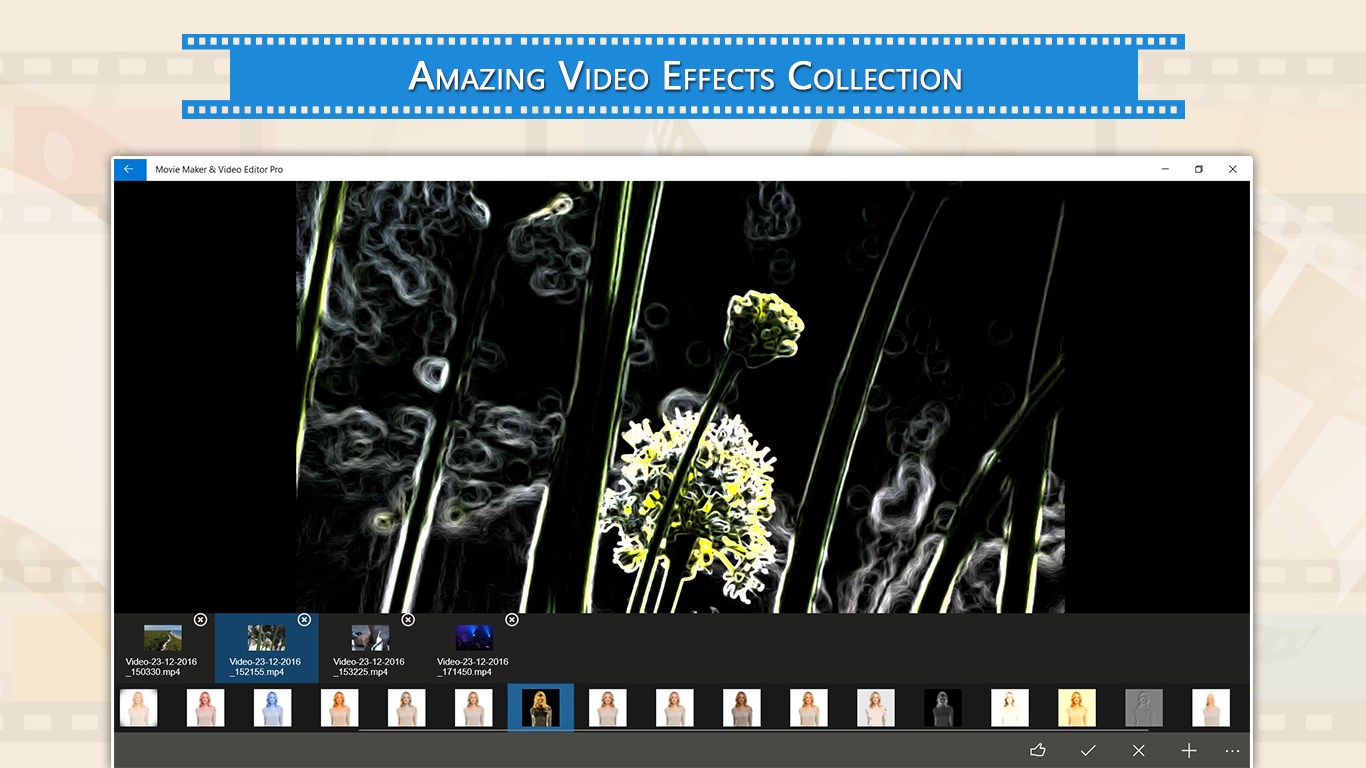
Task: Remove Video-23-12-2016_171450.mp4 with its x icon
Action: point(512,620)
